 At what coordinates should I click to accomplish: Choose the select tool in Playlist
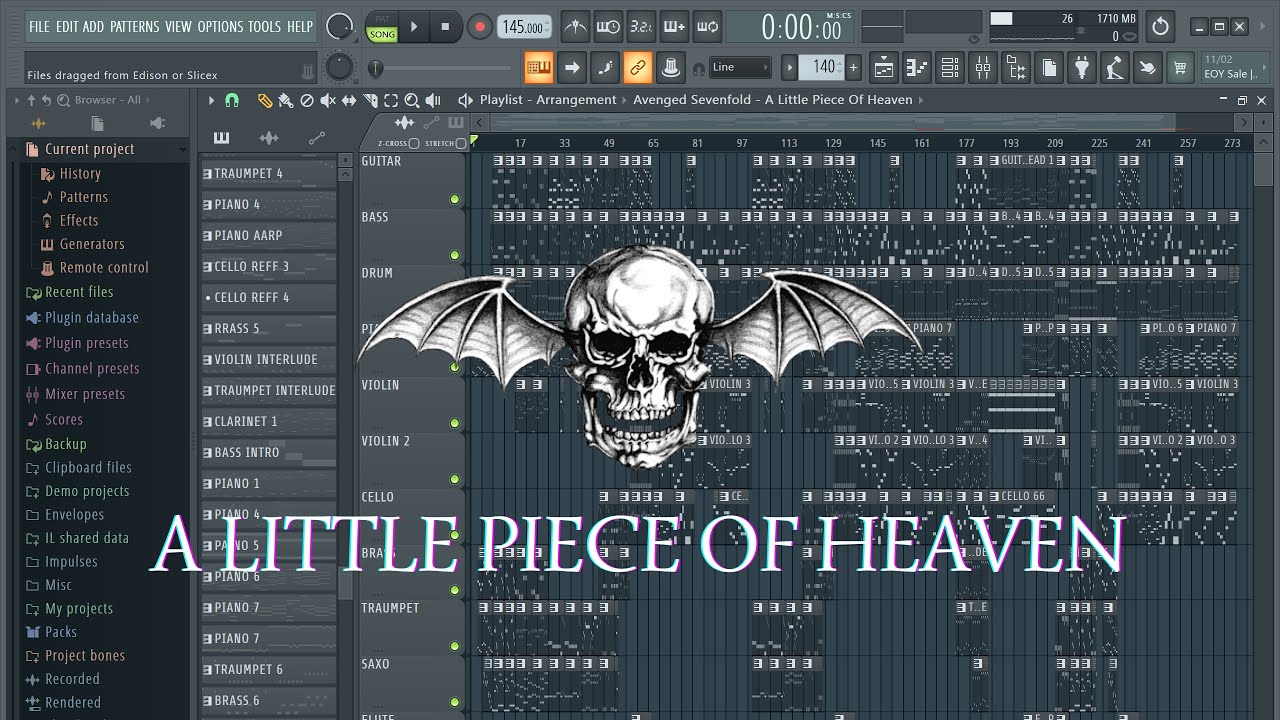[391, 100]
